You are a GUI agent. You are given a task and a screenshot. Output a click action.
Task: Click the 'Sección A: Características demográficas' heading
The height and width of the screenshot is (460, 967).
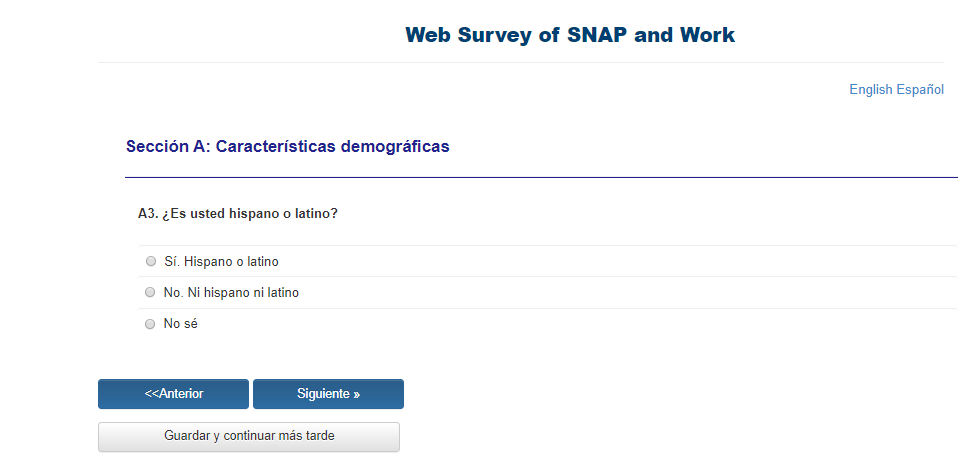pyautogui.click(x=288, y=147)
